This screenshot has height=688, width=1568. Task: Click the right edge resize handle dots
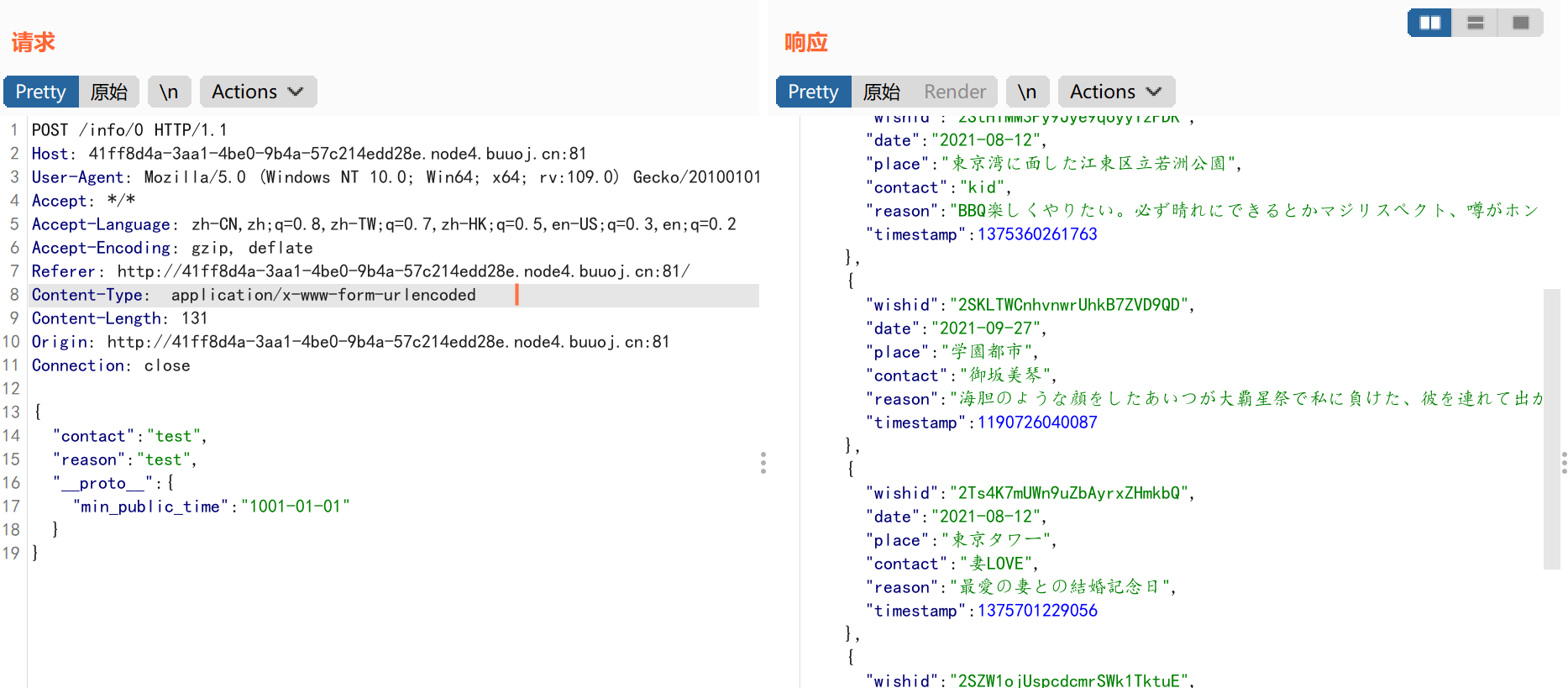tap(1564, 463)
